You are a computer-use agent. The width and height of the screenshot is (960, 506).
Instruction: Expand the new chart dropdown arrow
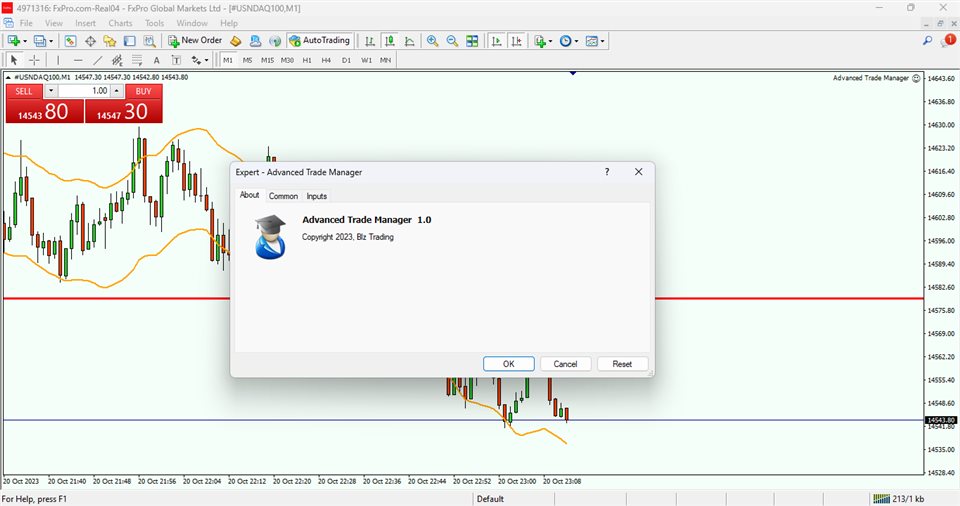24,41
